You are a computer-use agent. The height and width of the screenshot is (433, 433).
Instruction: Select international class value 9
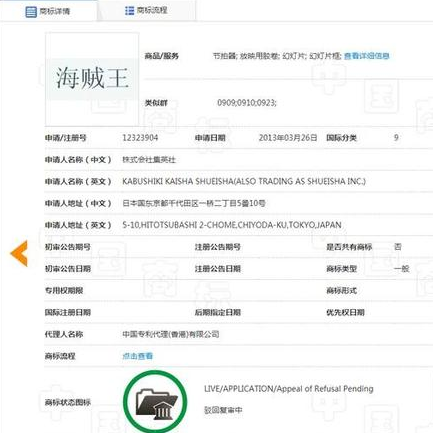click(x=396, y=138)
